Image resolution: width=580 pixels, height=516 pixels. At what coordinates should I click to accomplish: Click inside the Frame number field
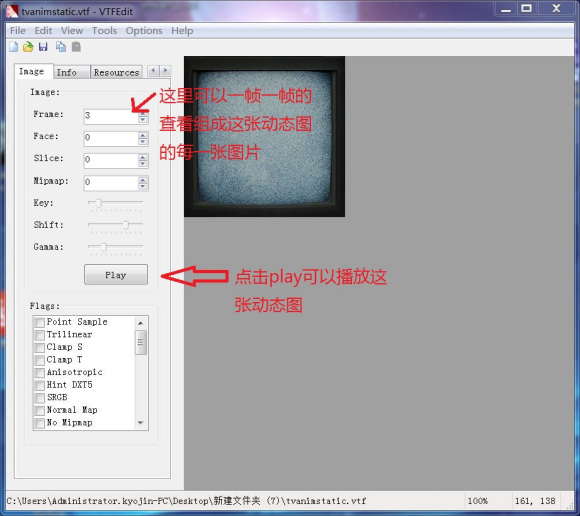[111, 117]
